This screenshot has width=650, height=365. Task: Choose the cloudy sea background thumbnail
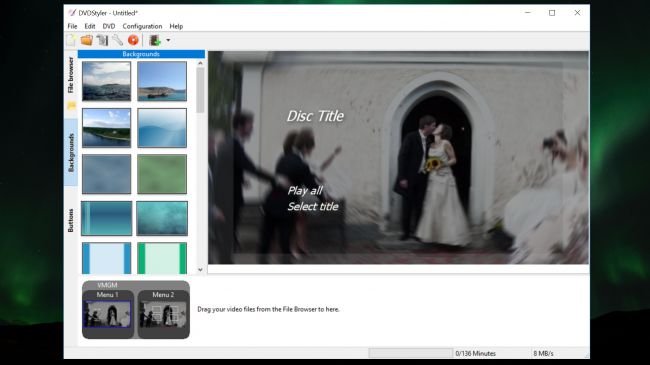[107, 81]
